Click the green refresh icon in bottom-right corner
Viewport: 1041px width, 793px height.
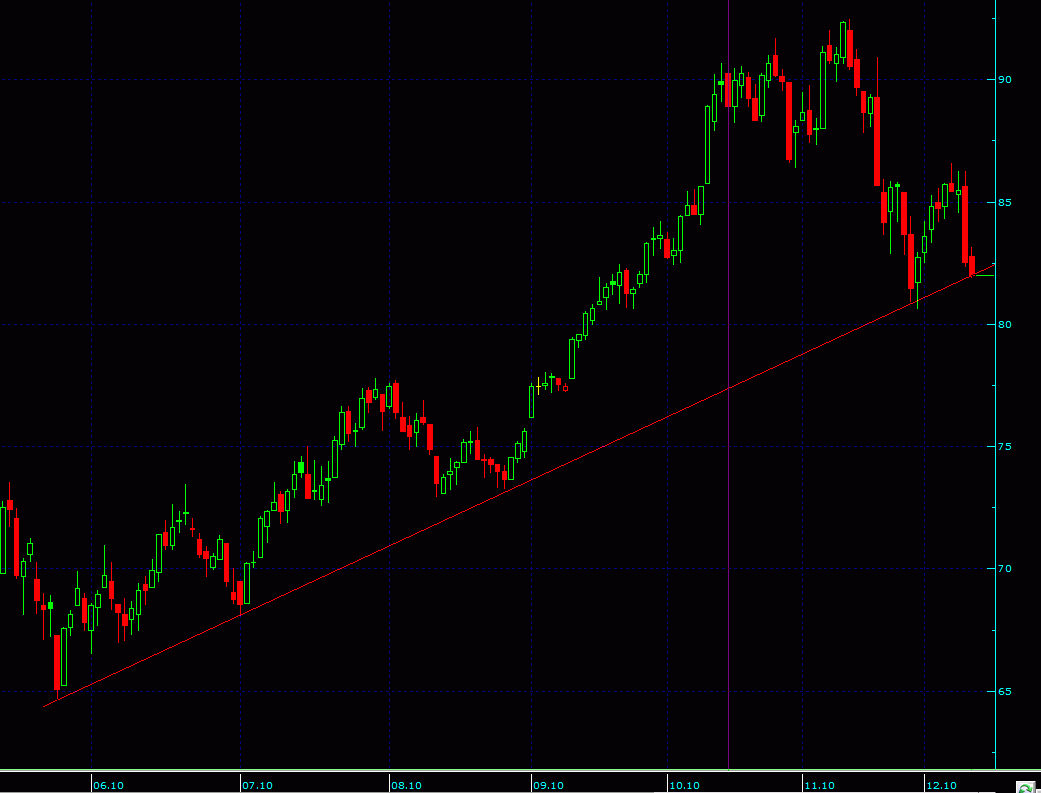[1026, 786]
